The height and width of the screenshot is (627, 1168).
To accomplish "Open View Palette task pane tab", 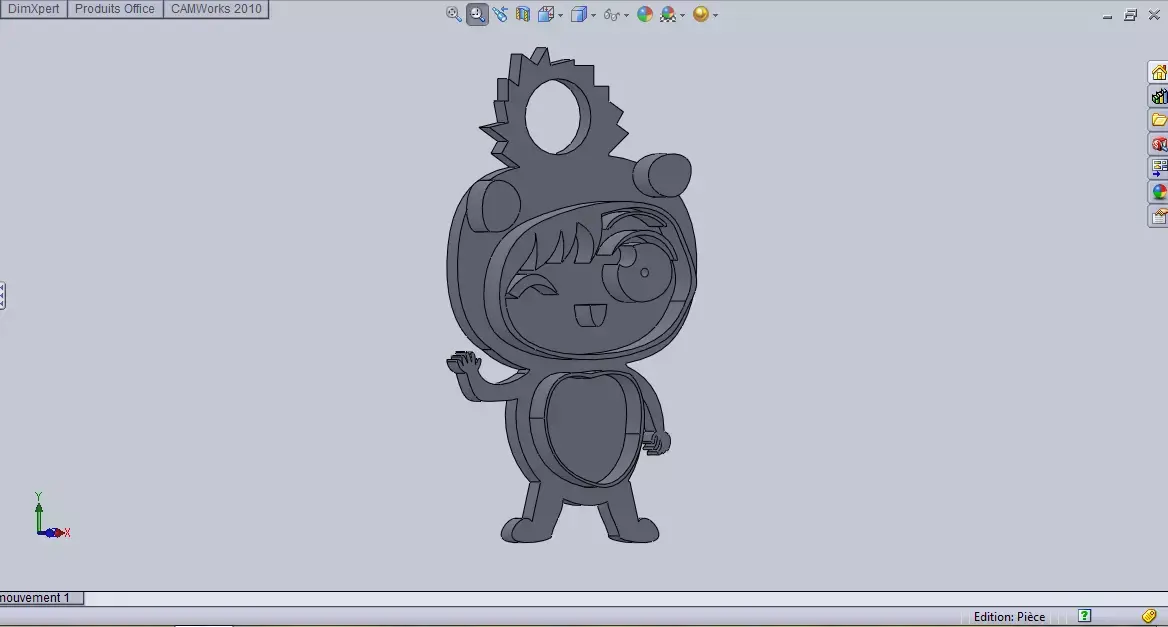I will click(x=1158, y=168).
